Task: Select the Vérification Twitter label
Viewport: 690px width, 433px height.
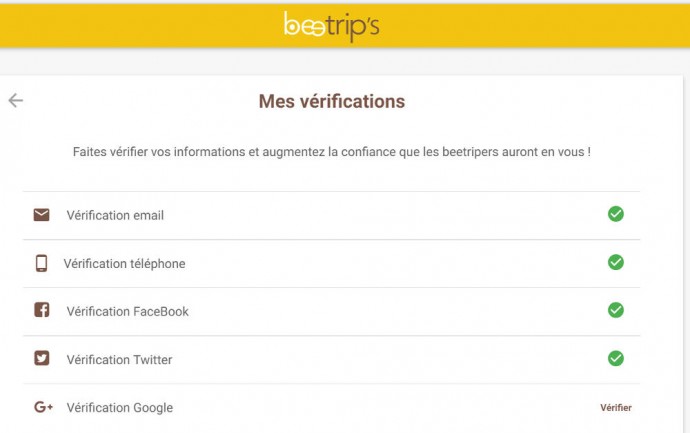Action: point(119,360)
